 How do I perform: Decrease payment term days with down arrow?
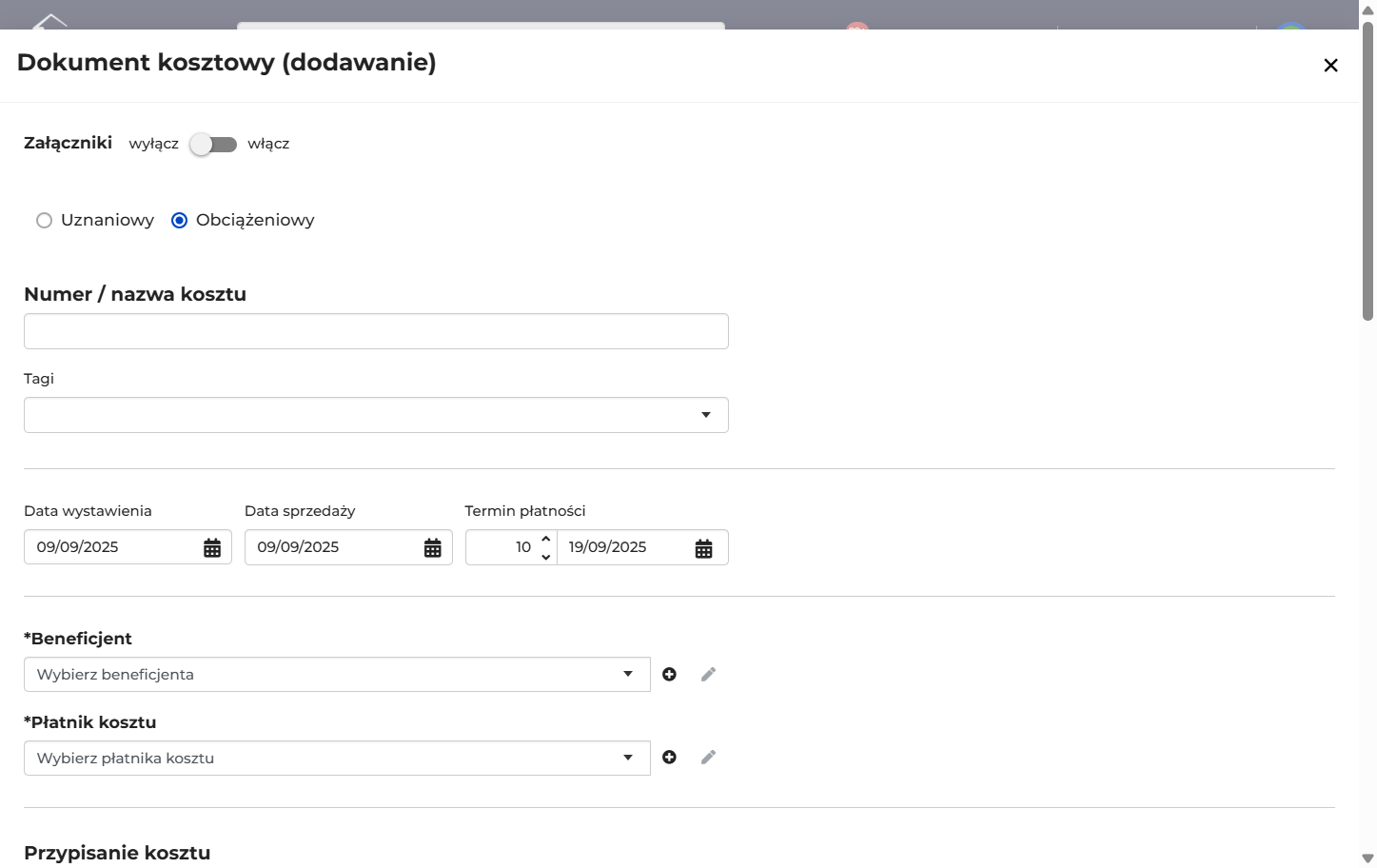[546, 557]
